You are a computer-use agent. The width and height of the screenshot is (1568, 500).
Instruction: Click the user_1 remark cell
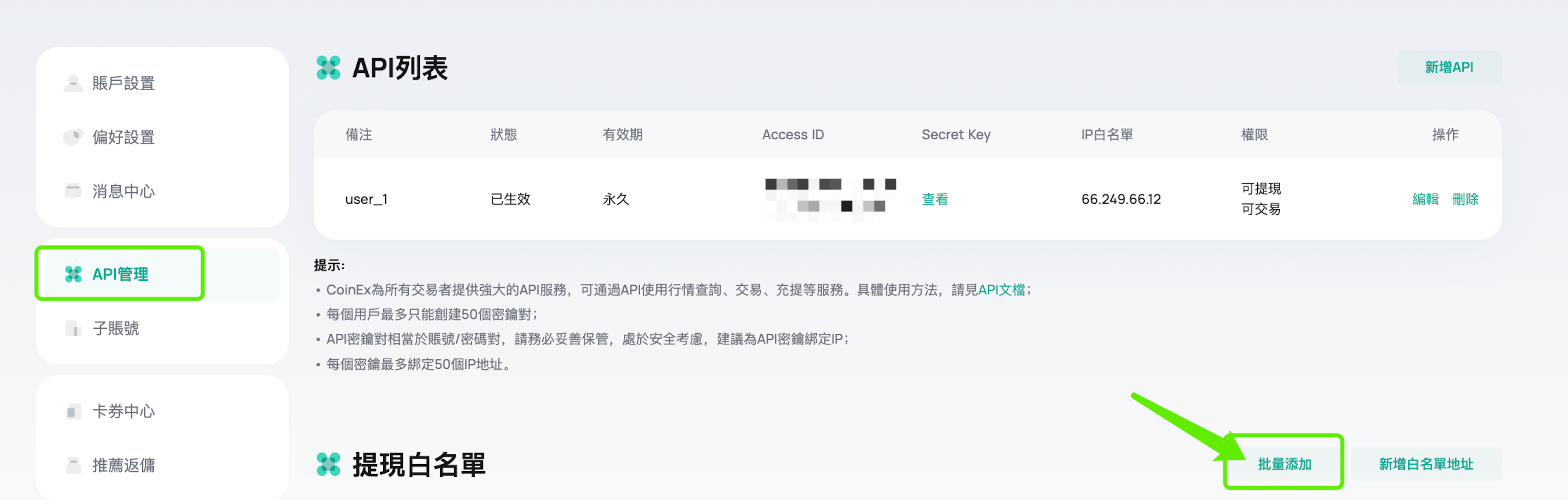[x=366, y=199]
